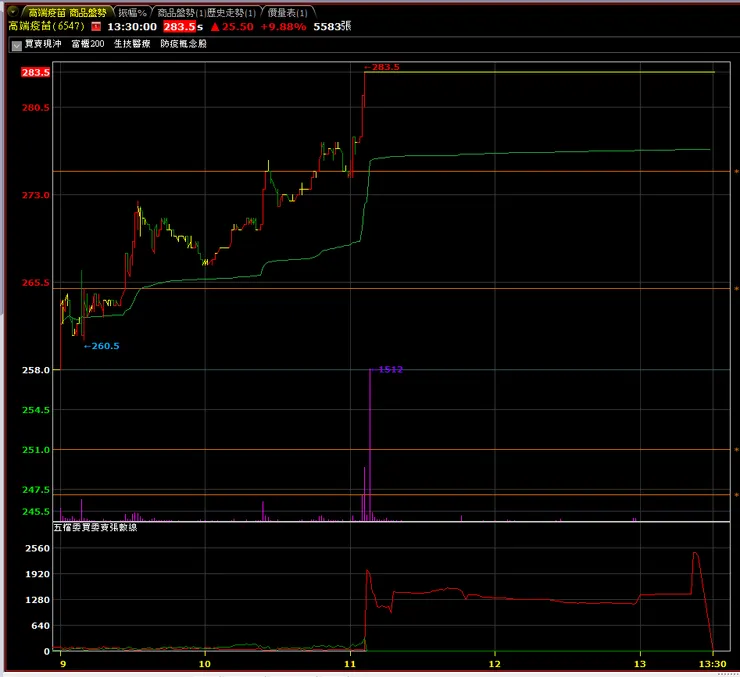Click the price change 25.50 value

[x=237, y=26]
